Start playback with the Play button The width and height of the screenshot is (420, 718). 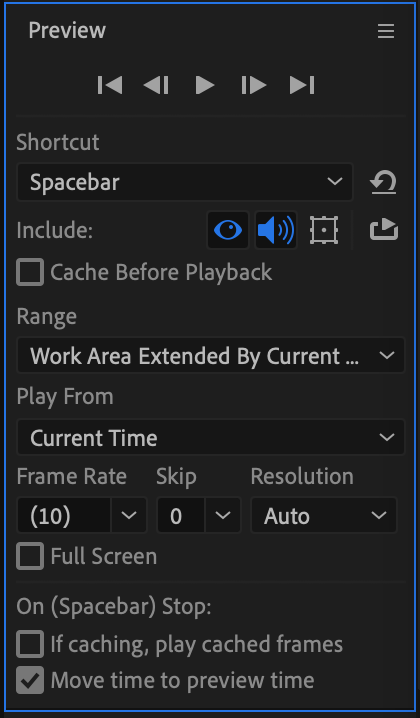click(205, 85)
